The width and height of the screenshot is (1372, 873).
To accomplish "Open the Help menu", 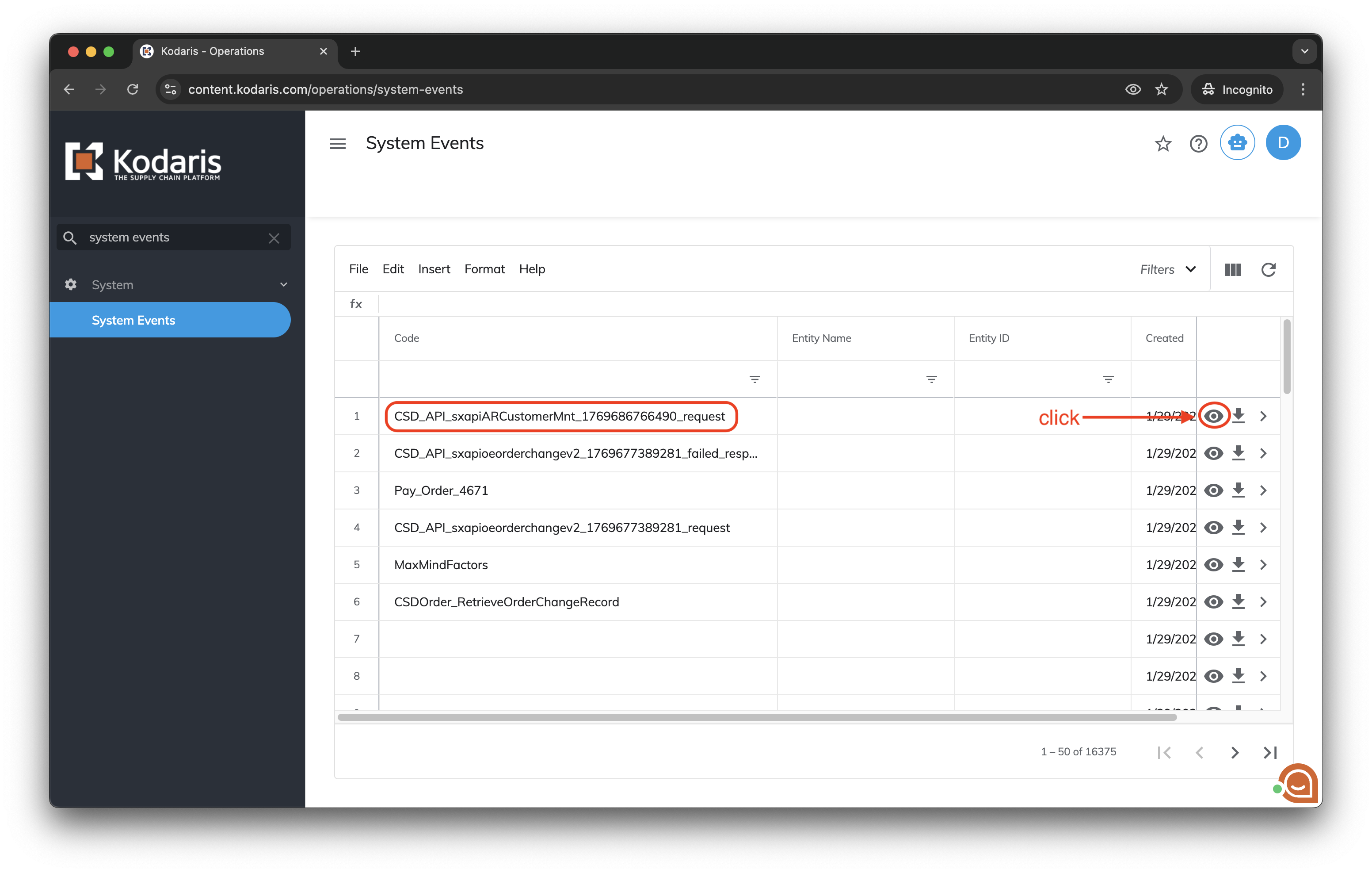I will pyautogui.click(x=532, y=269).
